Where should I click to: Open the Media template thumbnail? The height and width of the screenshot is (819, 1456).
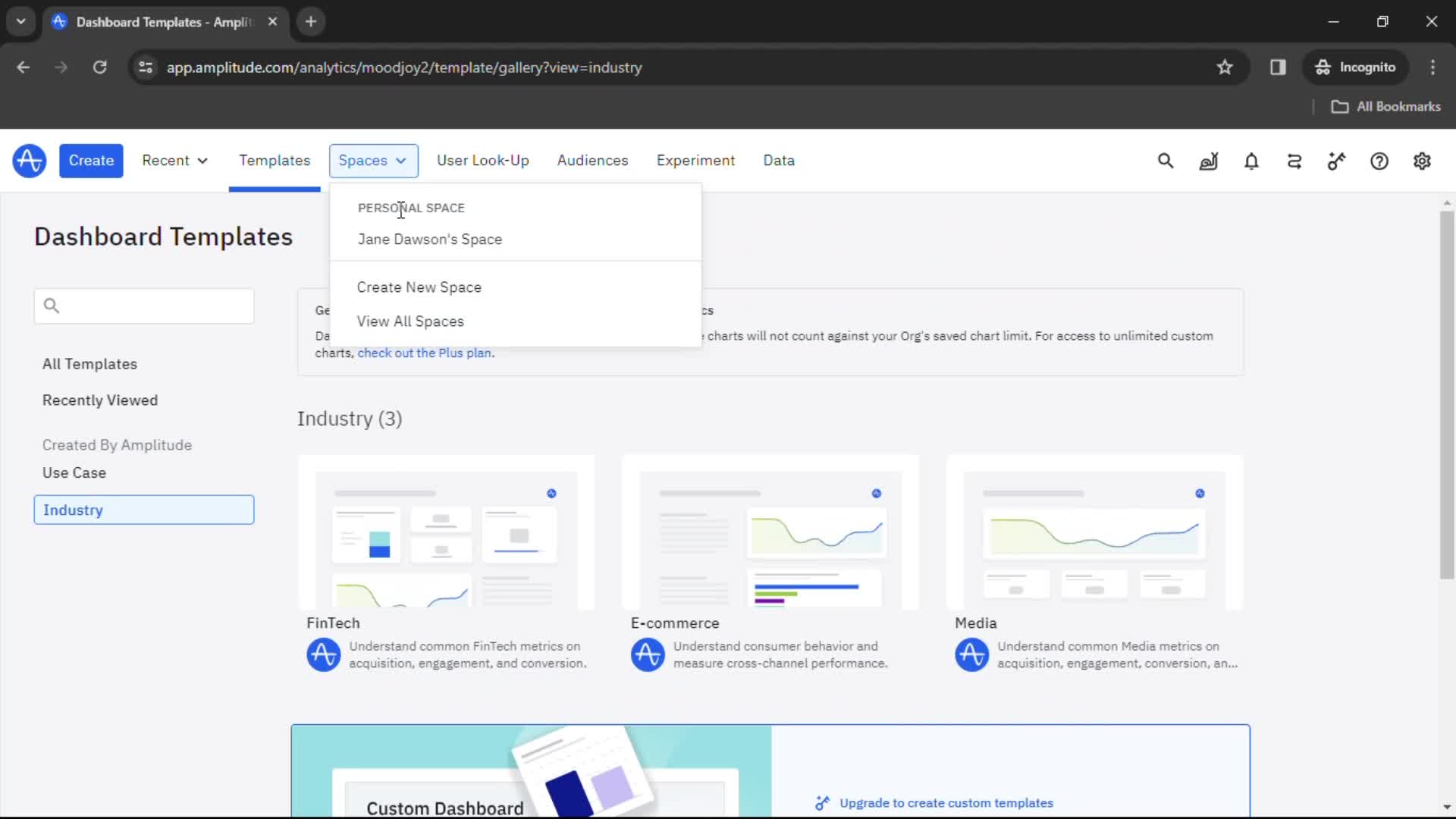click(x=1094, y=532)
